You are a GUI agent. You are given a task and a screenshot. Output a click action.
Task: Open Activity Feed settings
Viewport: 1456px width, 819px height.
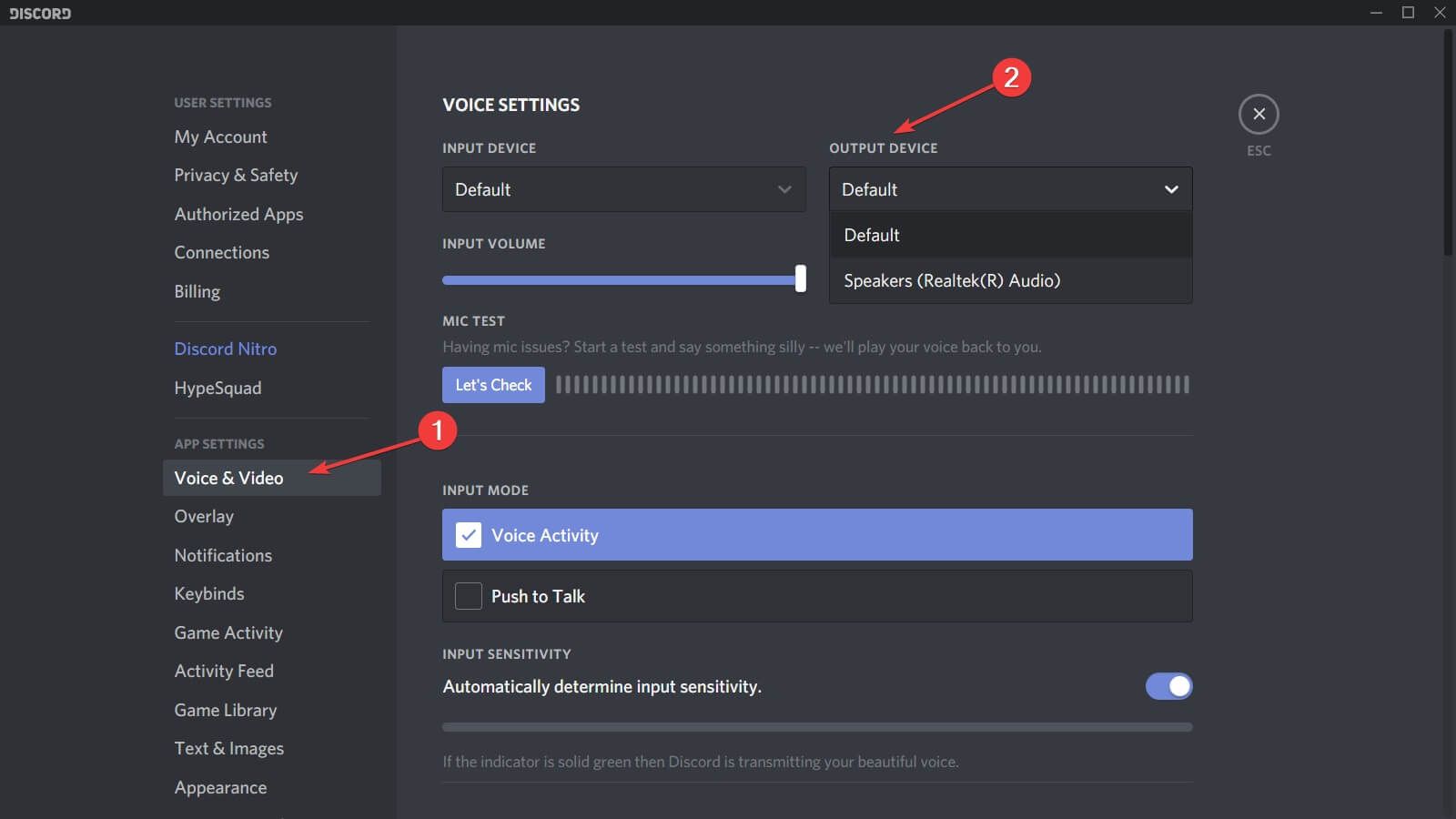[x=224, y=671]
